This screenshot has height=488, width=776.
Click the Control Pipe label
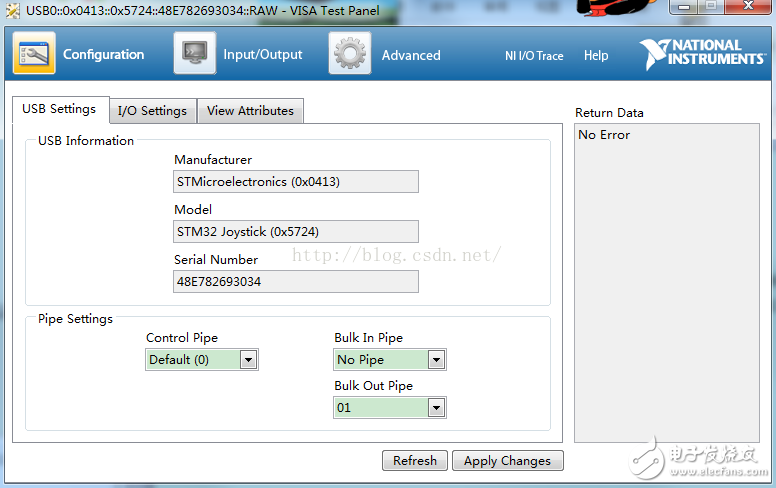click(x=182, y=338)
